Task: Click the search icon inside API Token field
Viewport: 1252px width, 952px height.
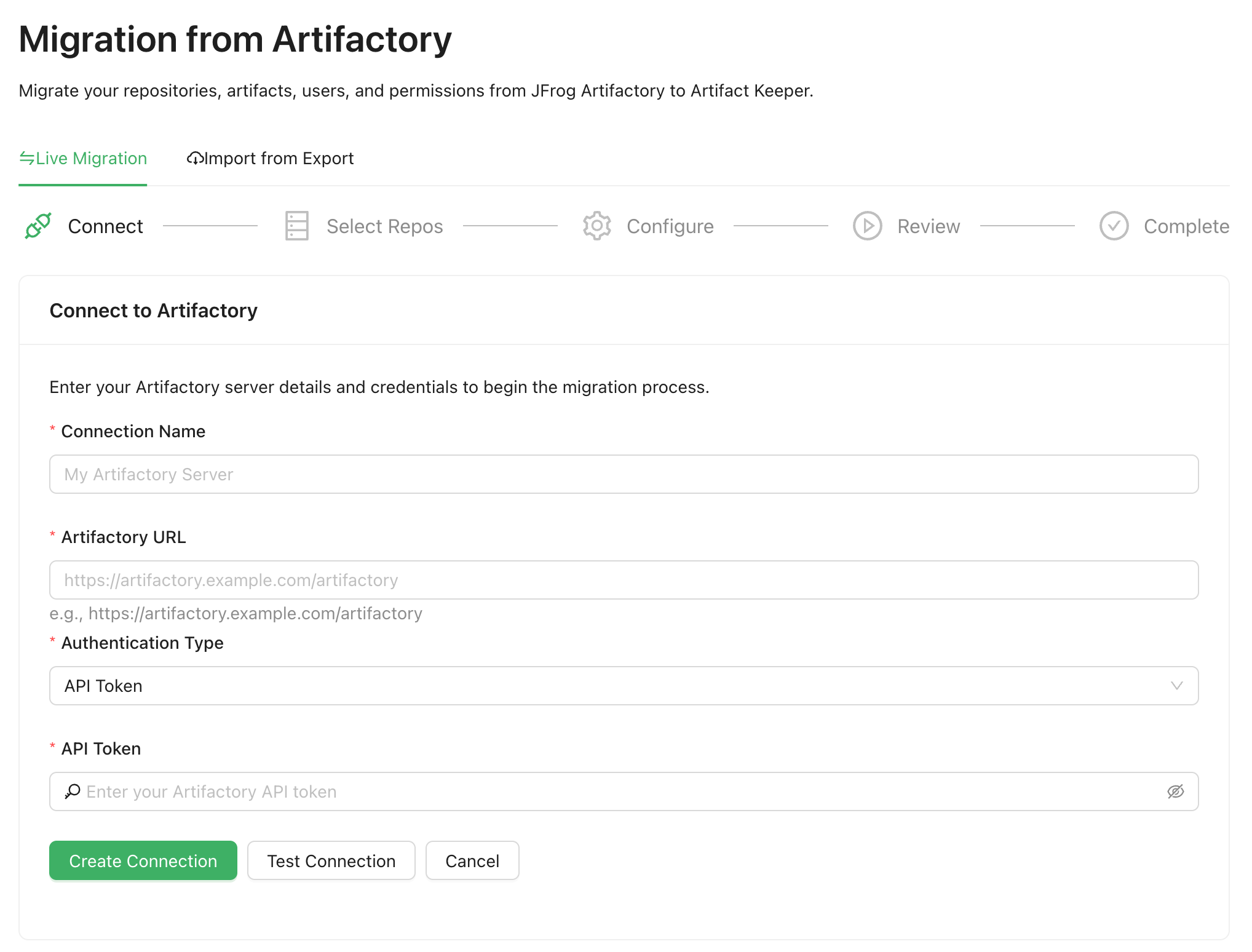Action: point(73,791)
